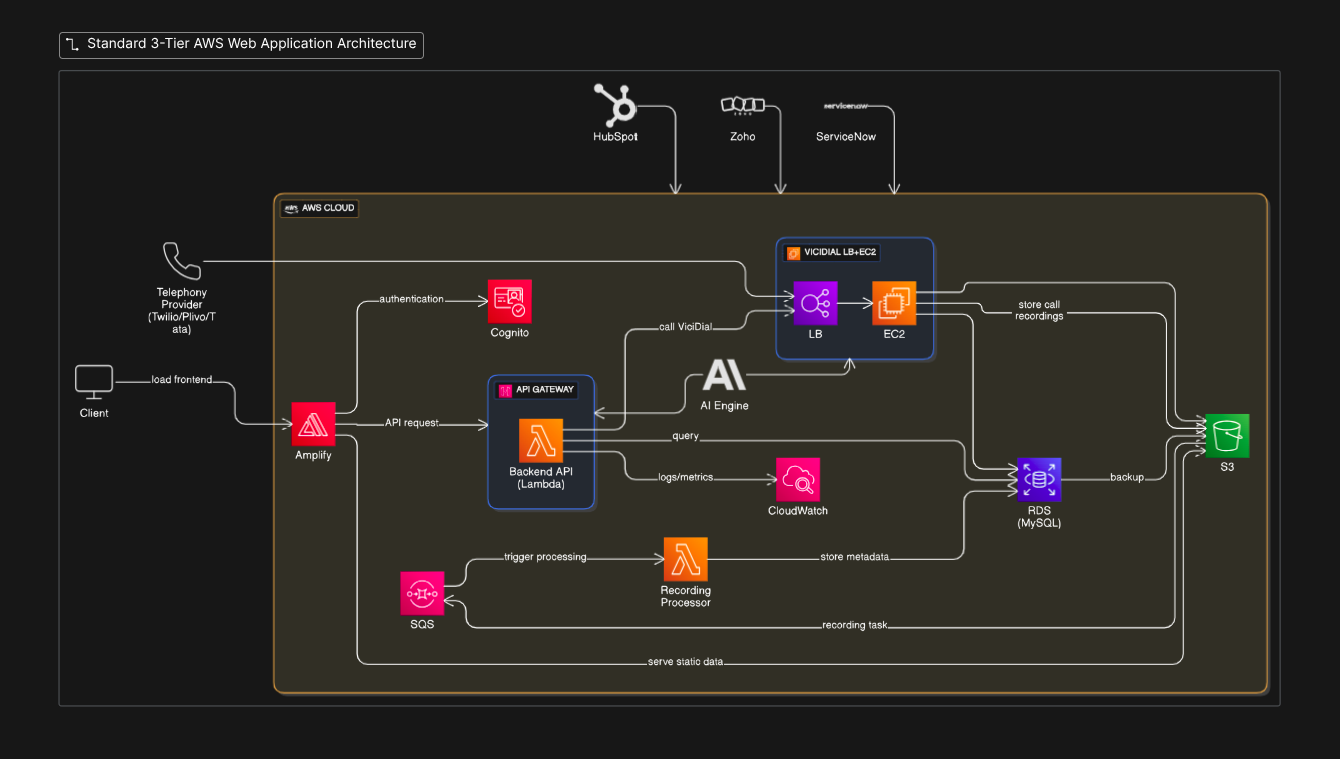The width and height of the screenshot is (1340, 759).
Task: Click the Zoho integration icon
Action: point(745,104)
